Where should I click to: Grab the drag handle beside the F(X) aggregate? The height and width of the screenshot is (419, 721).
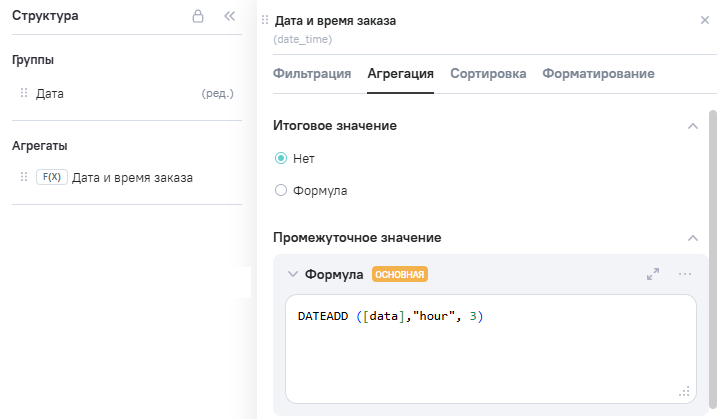point(24,177)
